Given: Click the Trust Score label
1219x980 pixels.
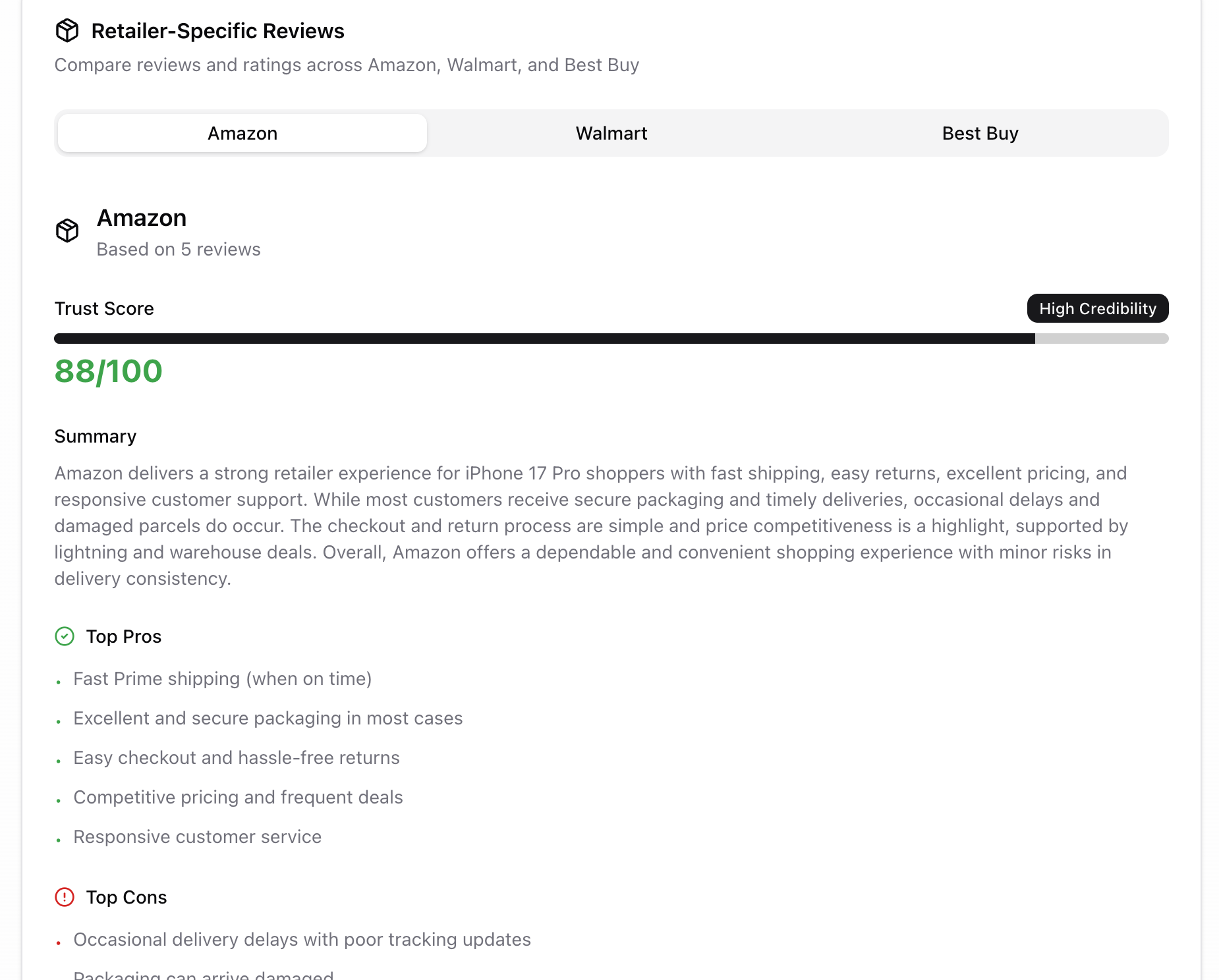Looking at the screenshot, I should pos(104,309).
